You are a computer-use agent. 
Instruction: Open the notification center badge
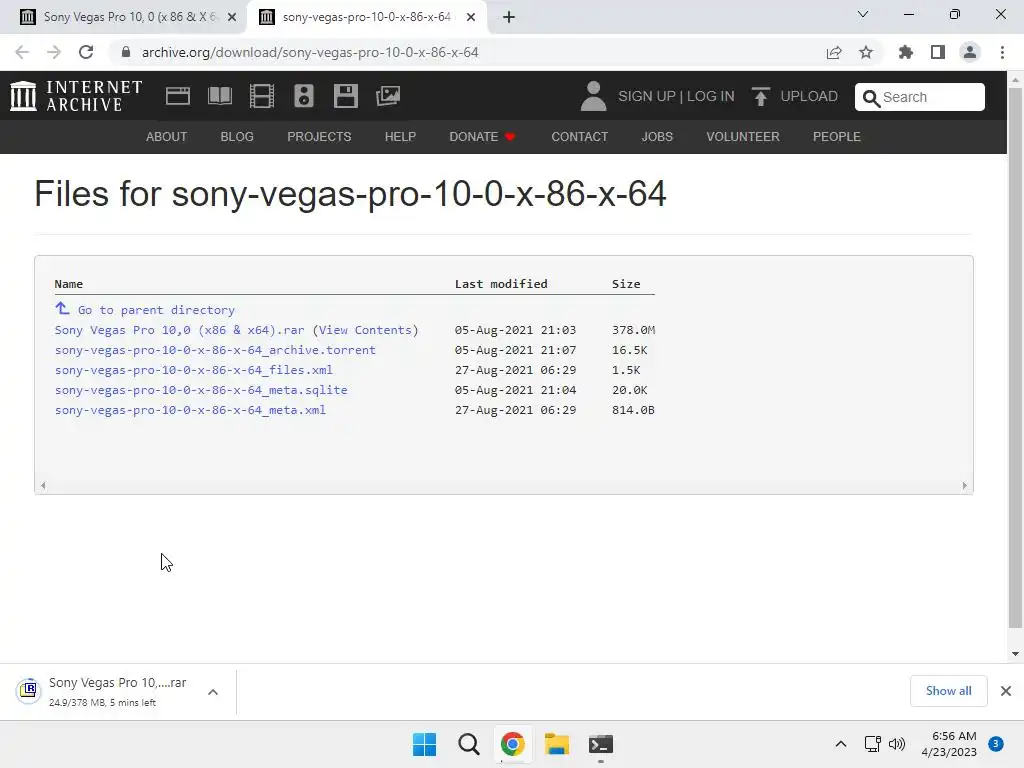pos(996,744)
